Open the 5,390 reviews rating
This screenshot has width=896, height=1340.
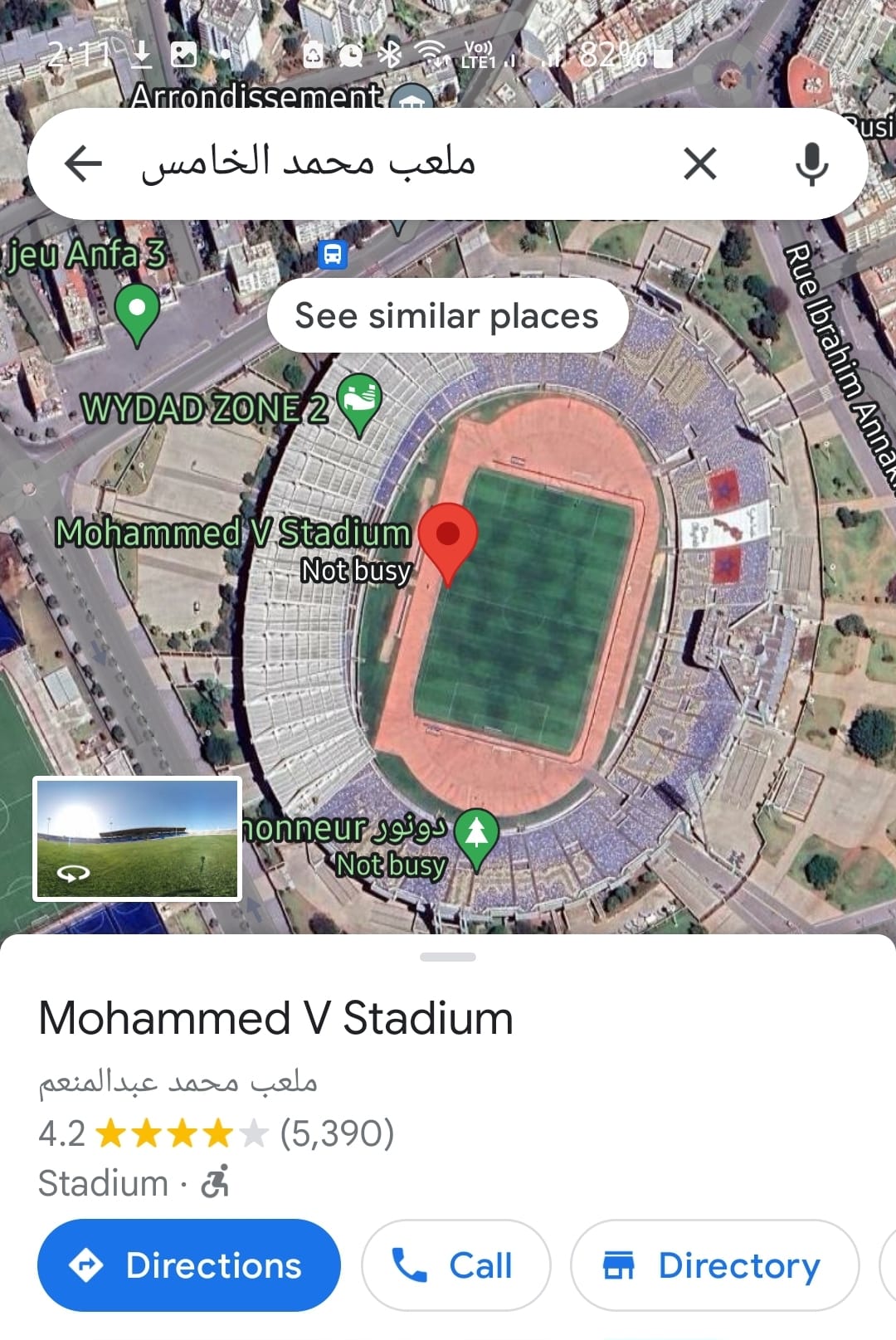tap(336, 1133)
